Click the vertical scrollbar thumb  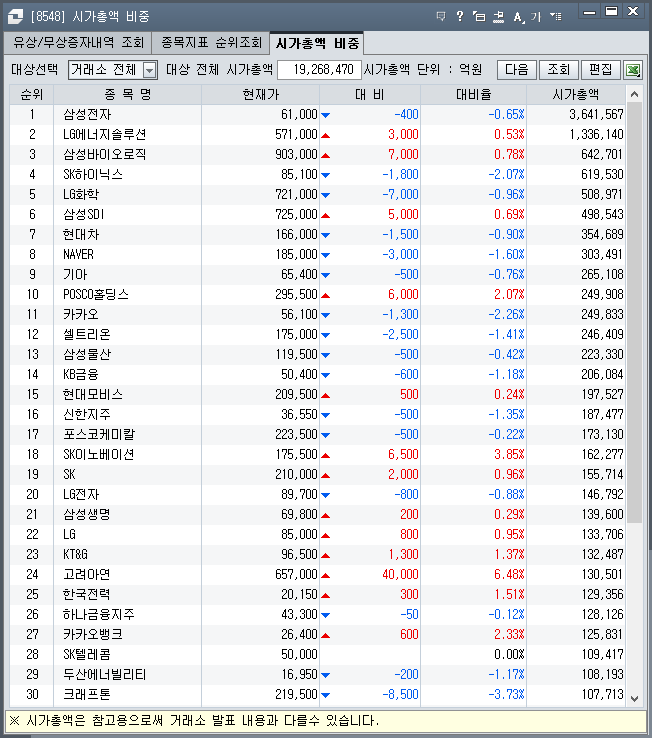(x=634, y=313)
